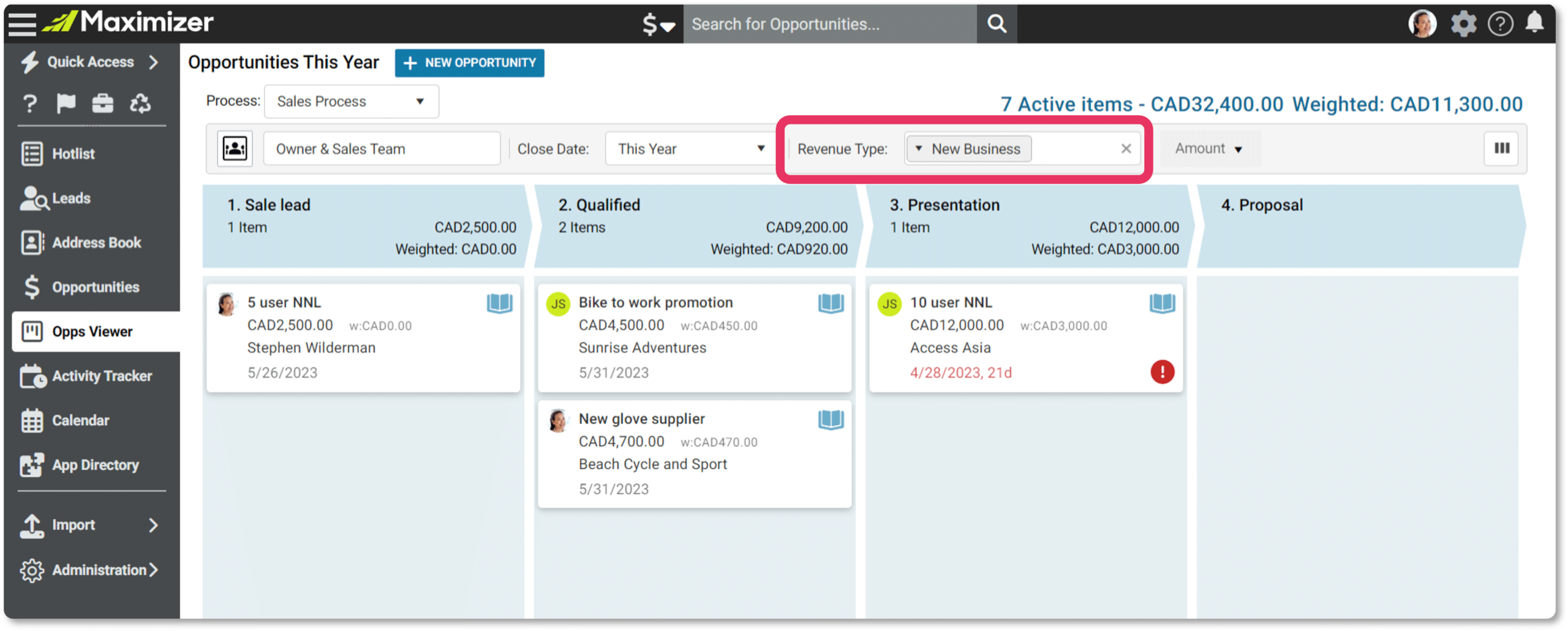The image size is (1568, 631).
Task: Open the user profile avatar
Action: point(1422,24)
